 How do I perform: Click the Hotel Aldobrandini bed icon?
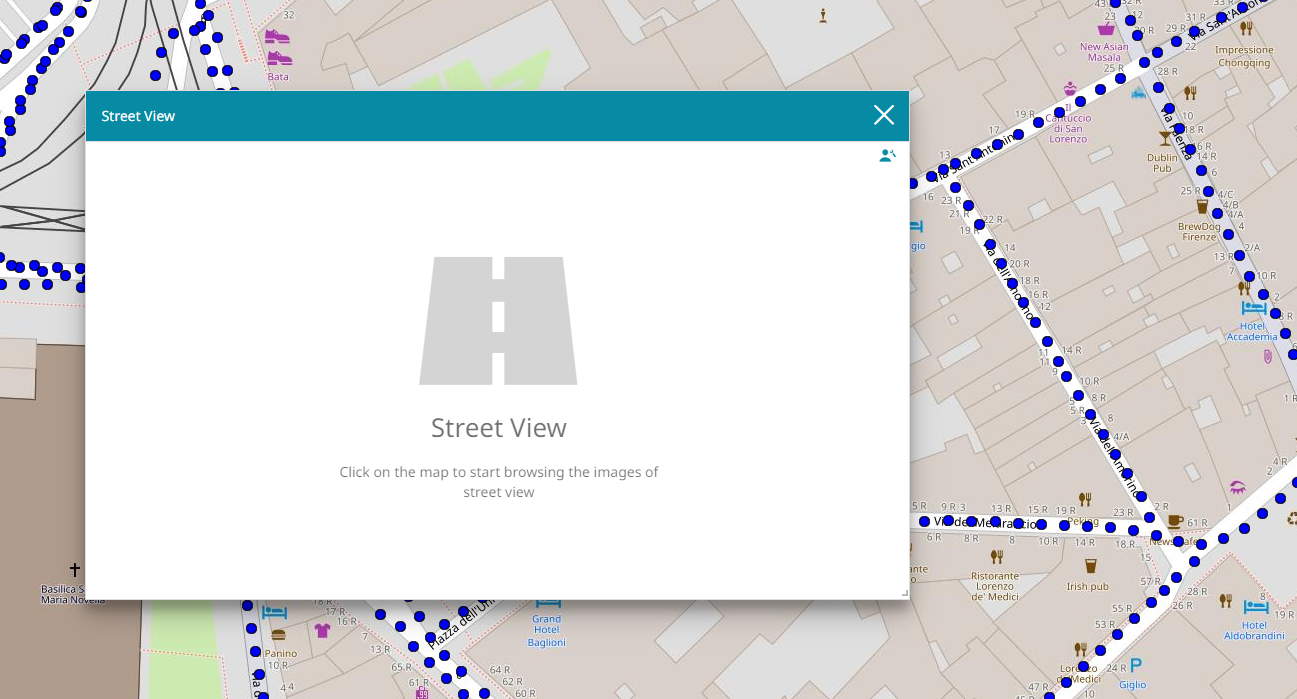[x=1256, y=606]
